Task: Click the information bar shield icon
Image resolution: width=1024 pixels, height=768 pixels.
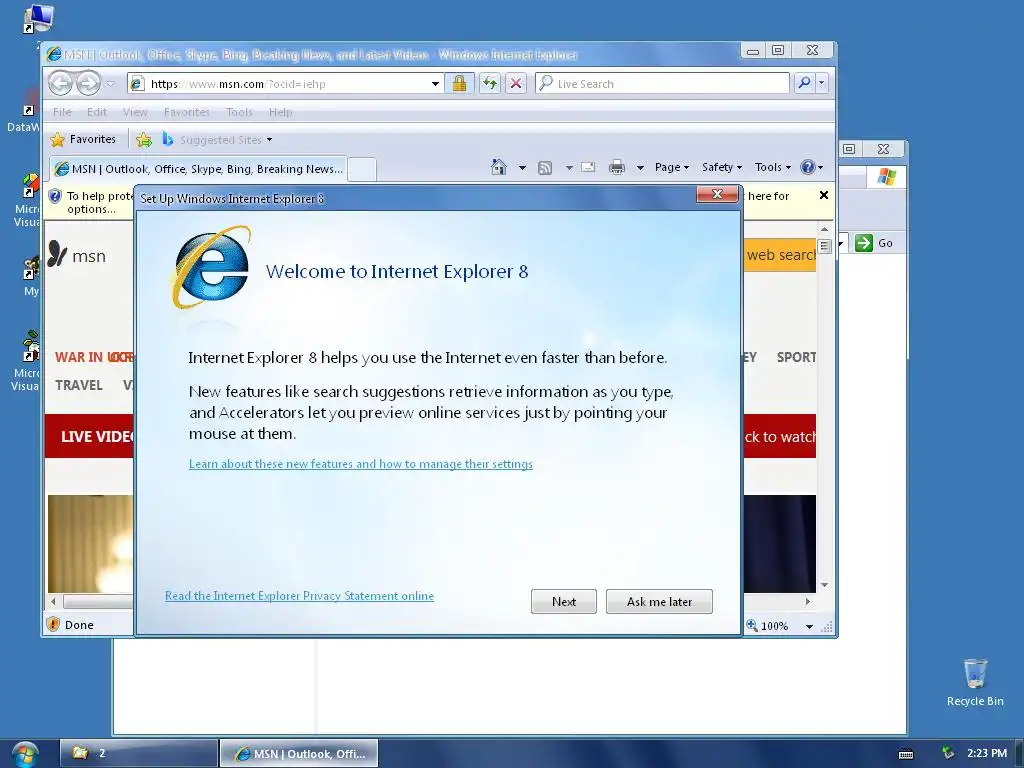Action: click(x=55, y=196)
